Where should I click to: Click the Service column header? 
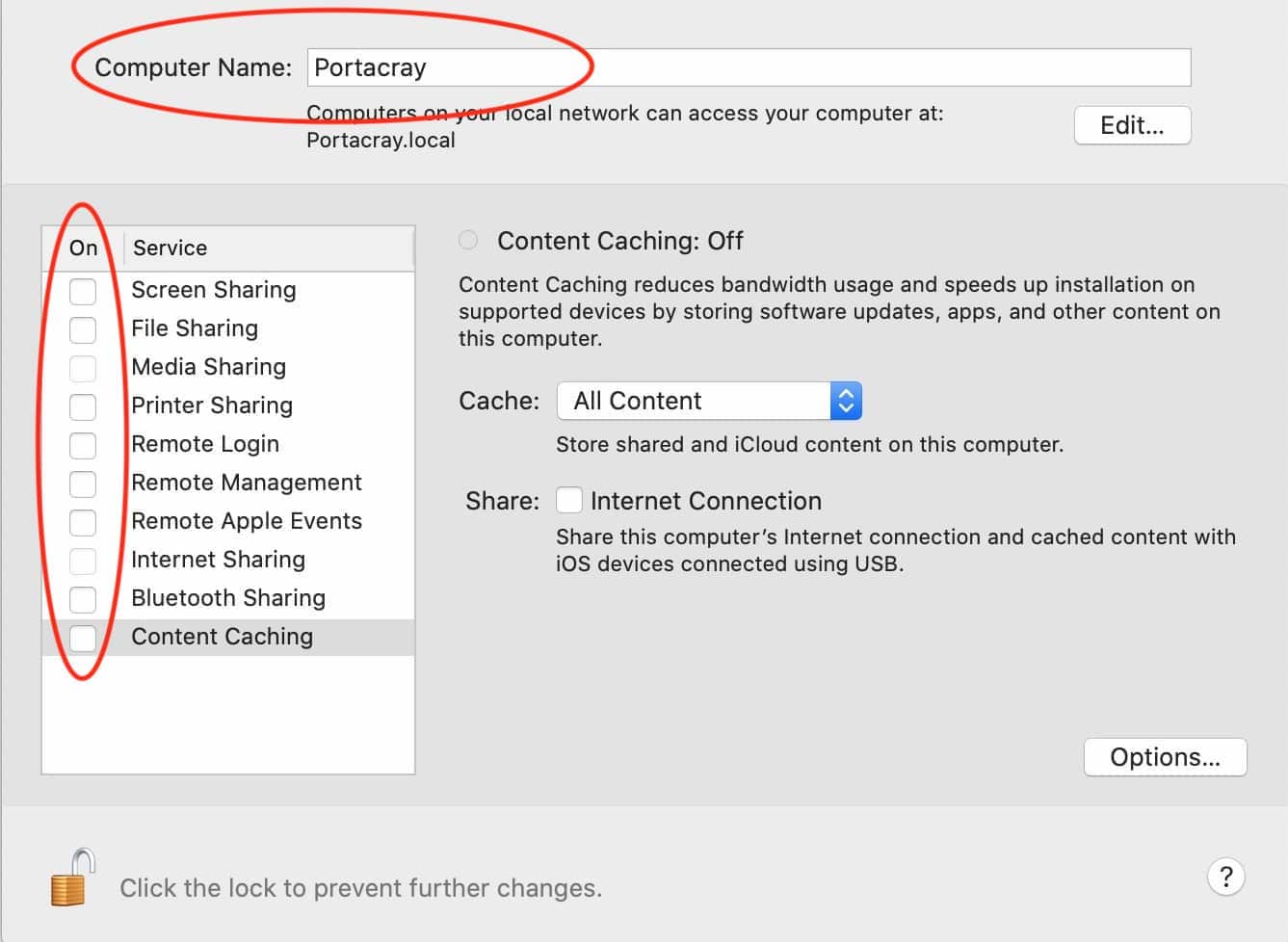(x=269, y=249)
